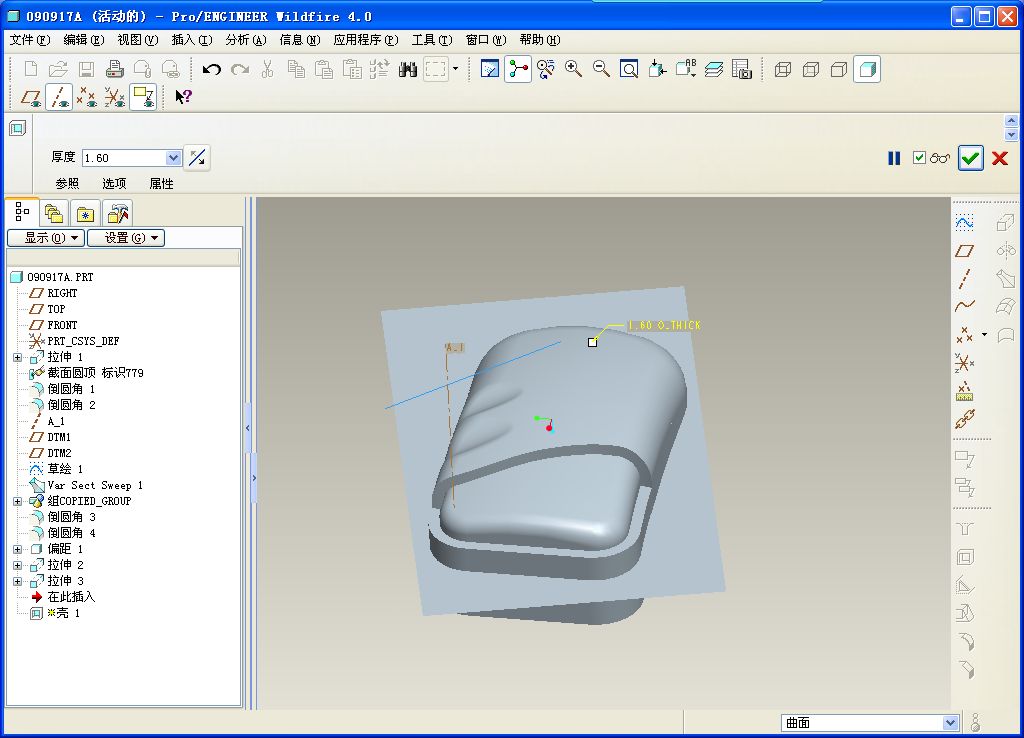Switch to the favorites tab
The image size is (1024, 738).
click(x=86, y=214)
